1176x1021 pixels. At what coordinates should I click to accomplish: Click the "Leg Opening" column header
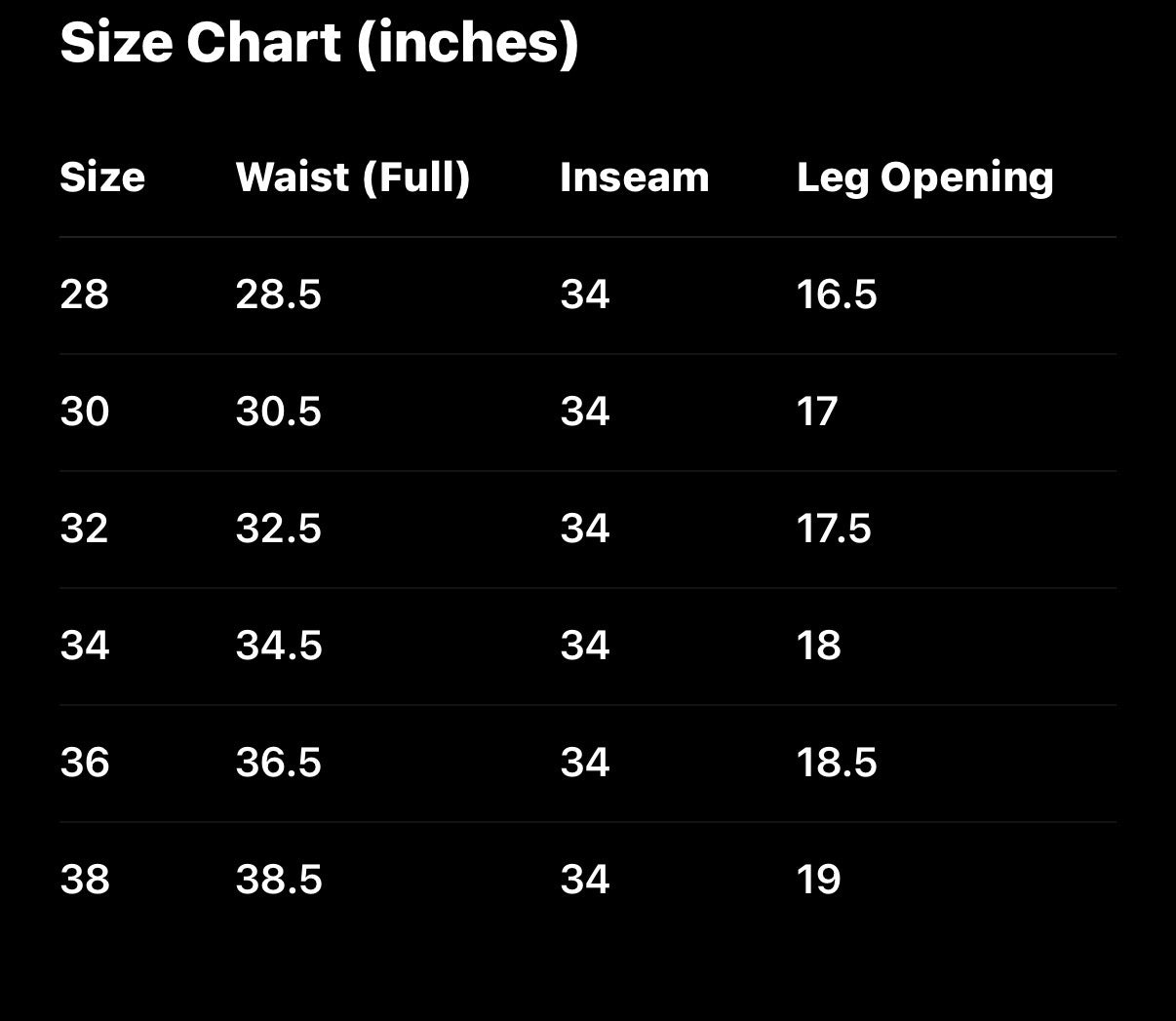(x=924, y=177)
